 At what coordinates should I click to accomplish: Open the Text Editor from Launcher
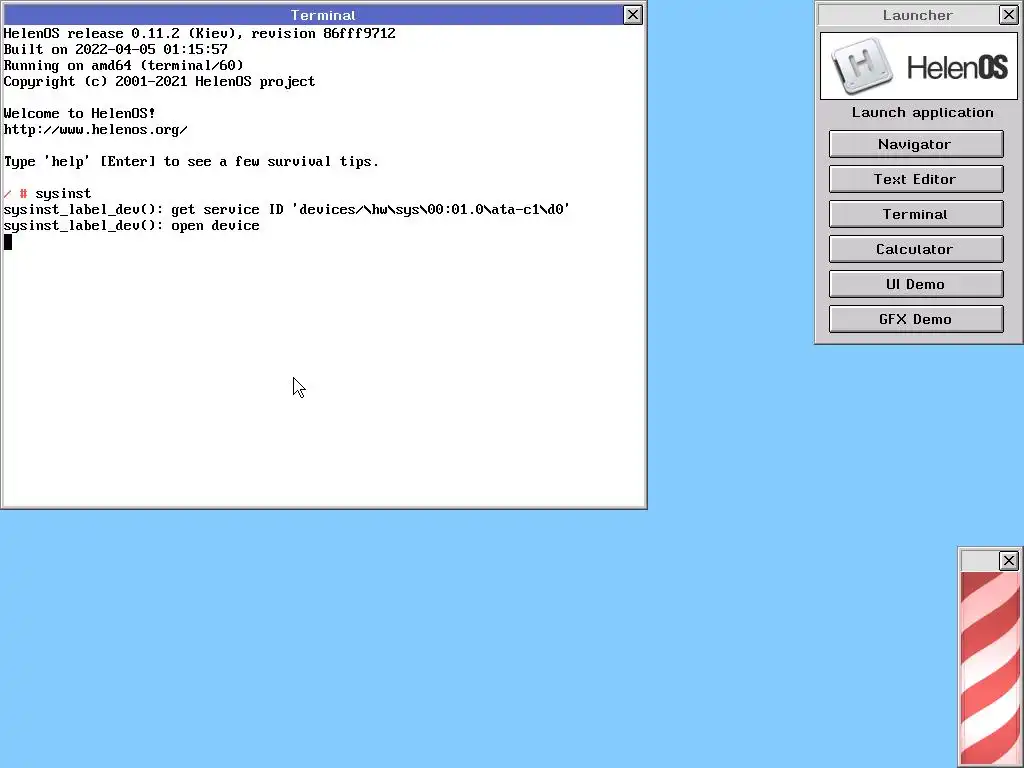(916, 179)
